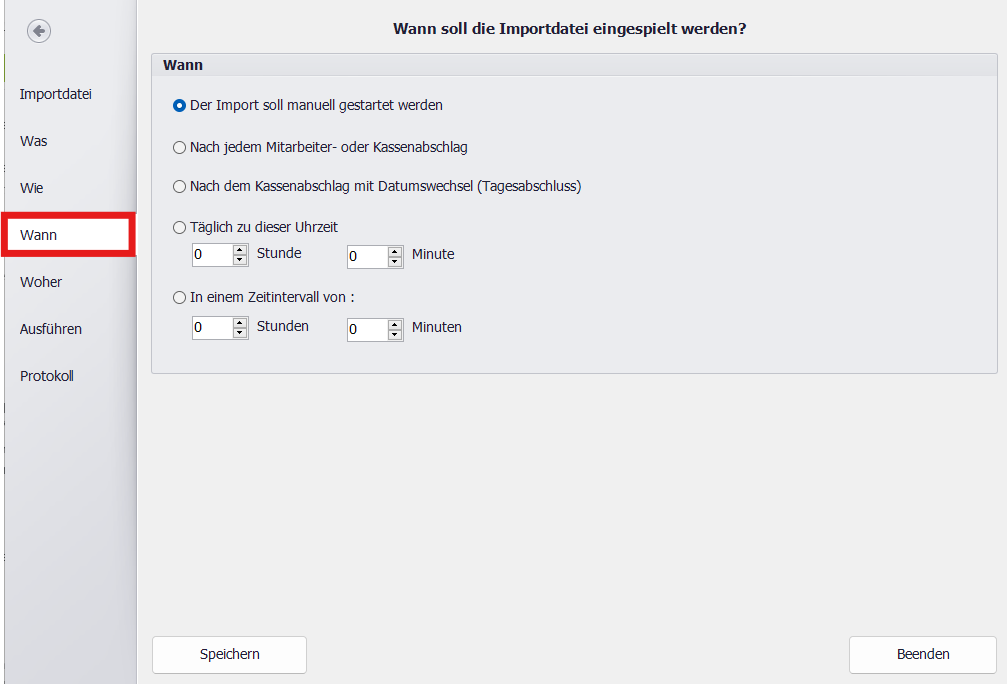Increase the interval Stunden value
Screen dimensions: 1007x684
240,322
